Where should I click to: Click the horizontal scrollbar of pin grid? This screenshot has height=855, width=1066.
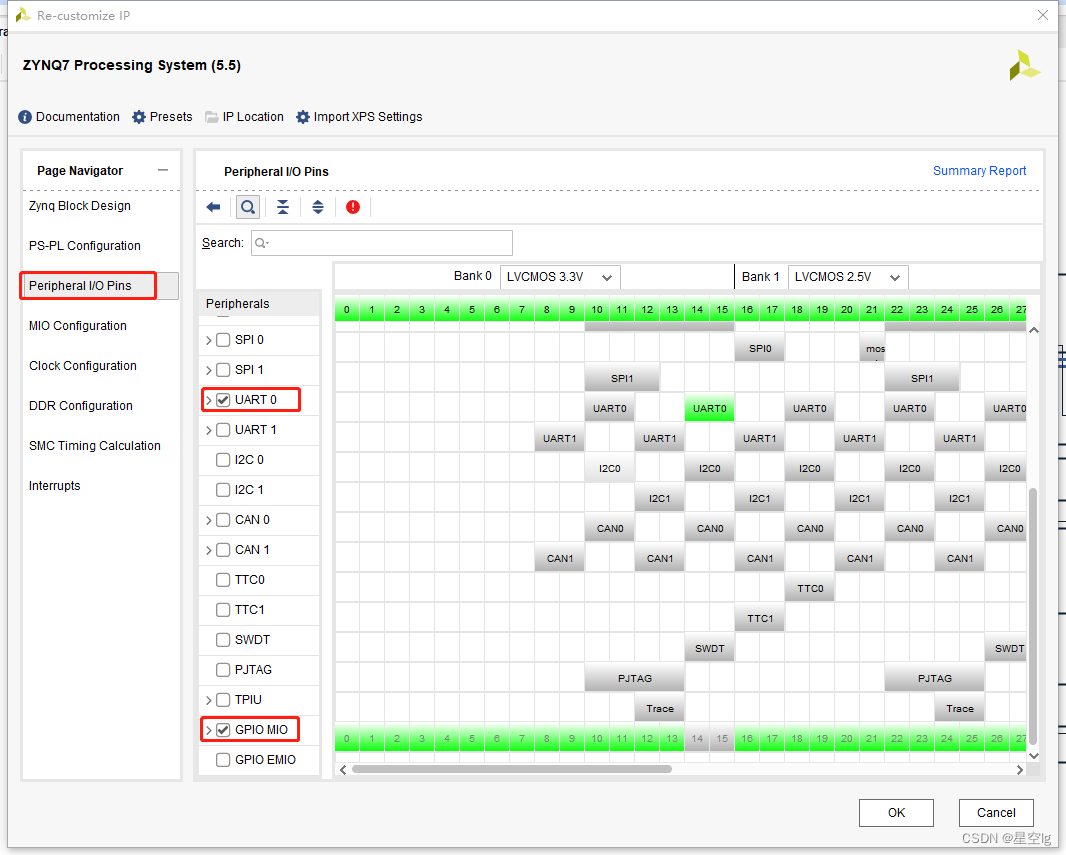[x=511, y=769]
